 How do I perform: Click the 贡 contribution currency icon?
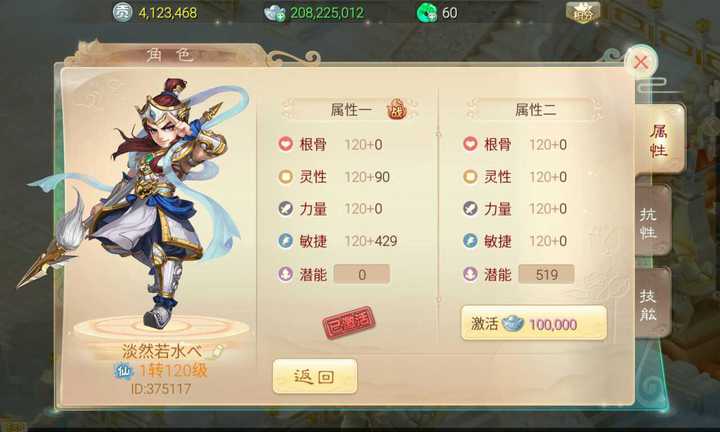click(x=123, y=12)
